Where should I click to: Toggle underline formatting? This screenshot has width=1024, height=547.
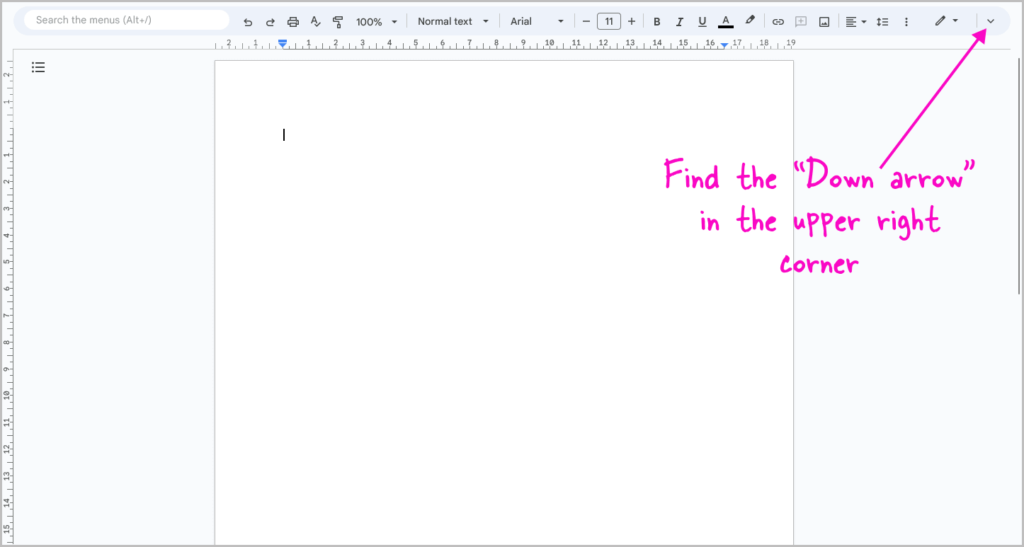point(702,22)
